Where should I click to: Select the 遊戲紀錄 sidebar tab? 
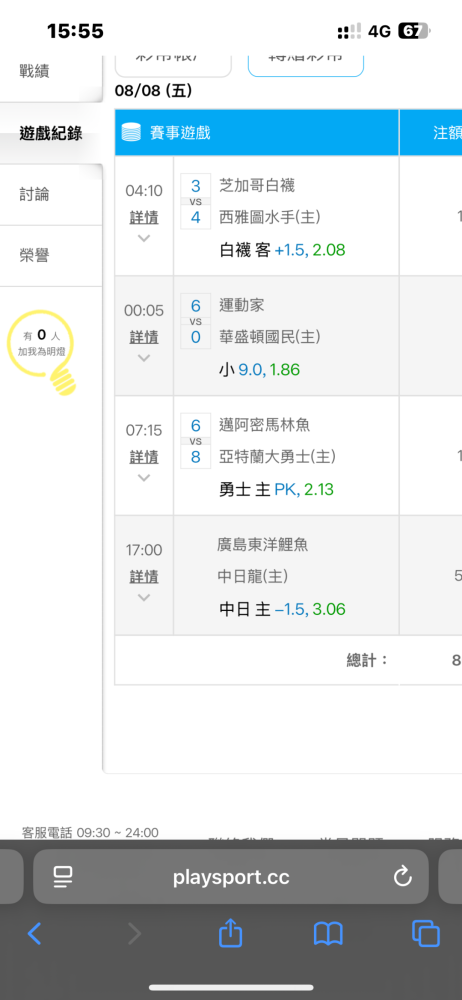point(51,134)
